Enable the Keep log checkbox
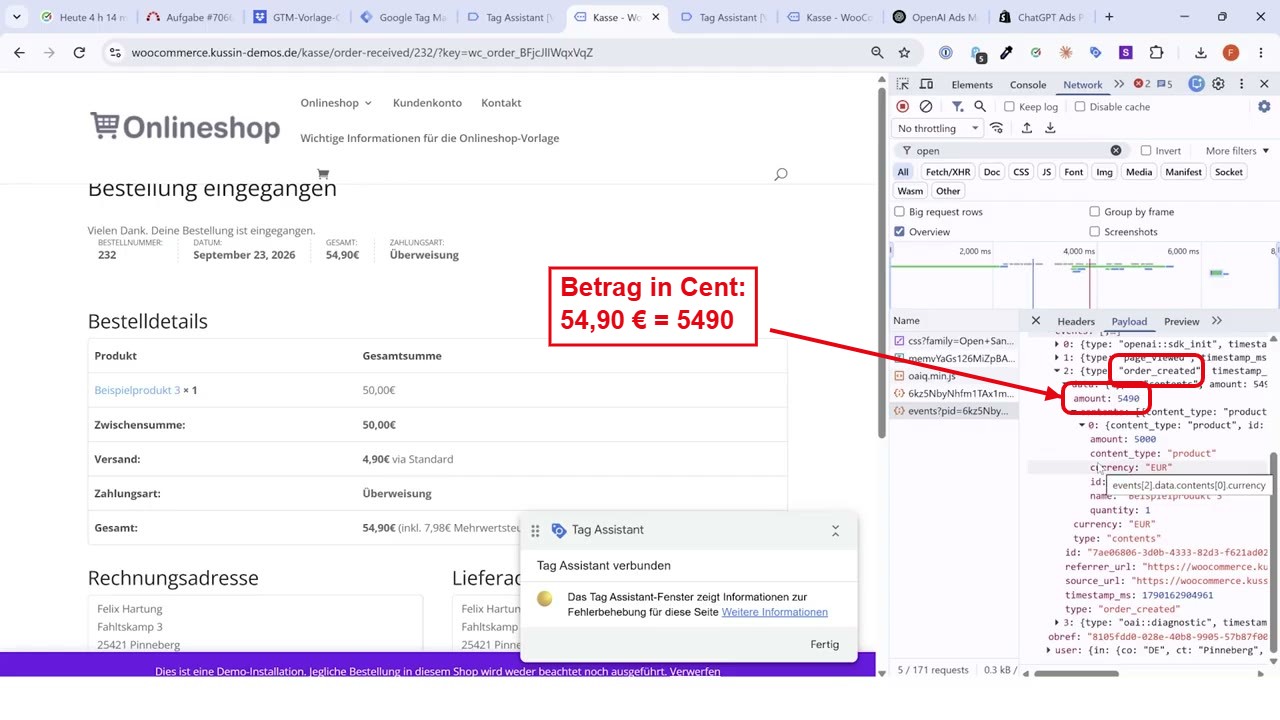Viewport: 1280px width, 720px height. [1009, 106]
